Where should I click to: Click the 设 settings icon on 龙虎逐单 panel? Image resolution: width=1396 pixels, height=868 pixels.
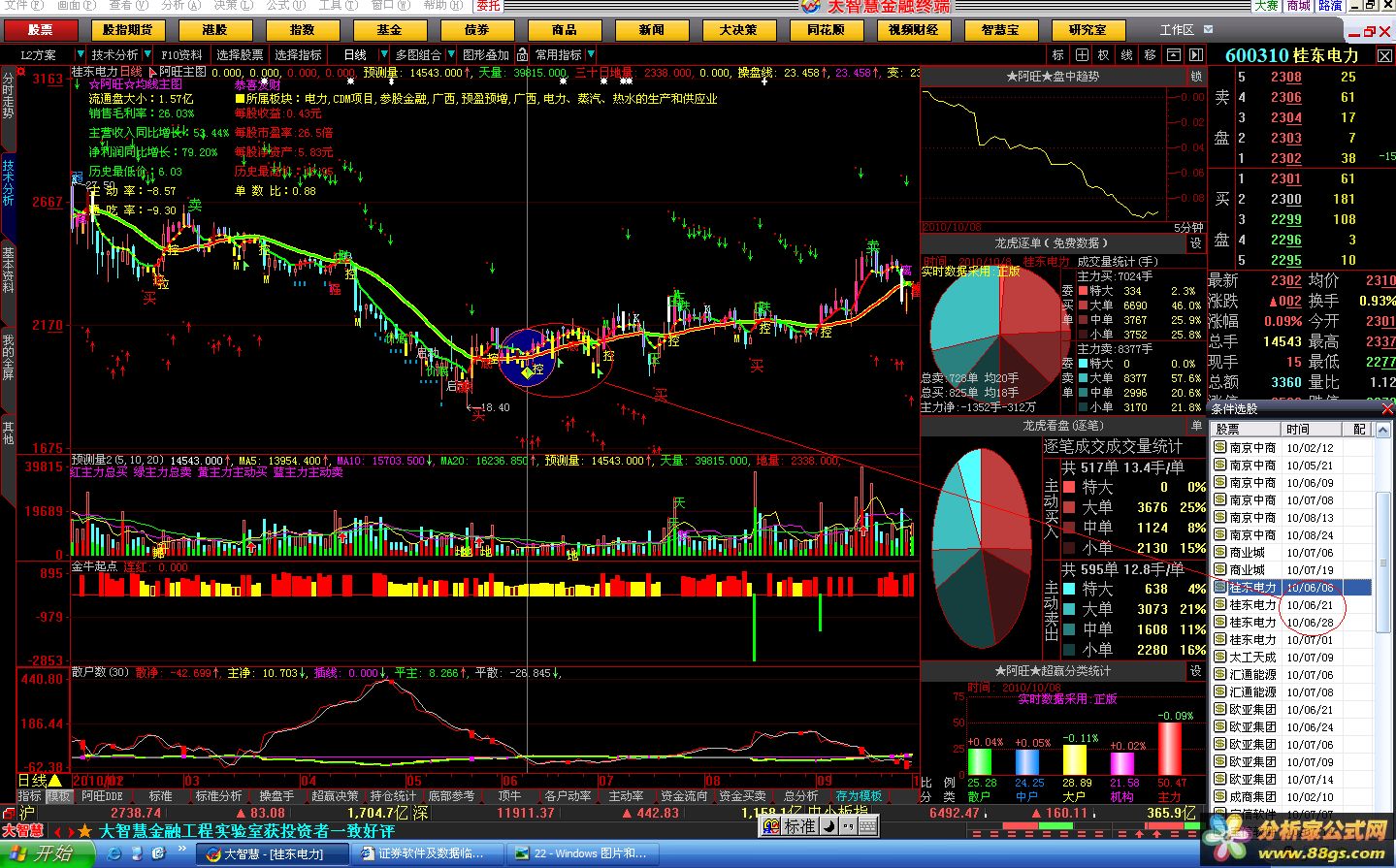[x=1196, y=243]
